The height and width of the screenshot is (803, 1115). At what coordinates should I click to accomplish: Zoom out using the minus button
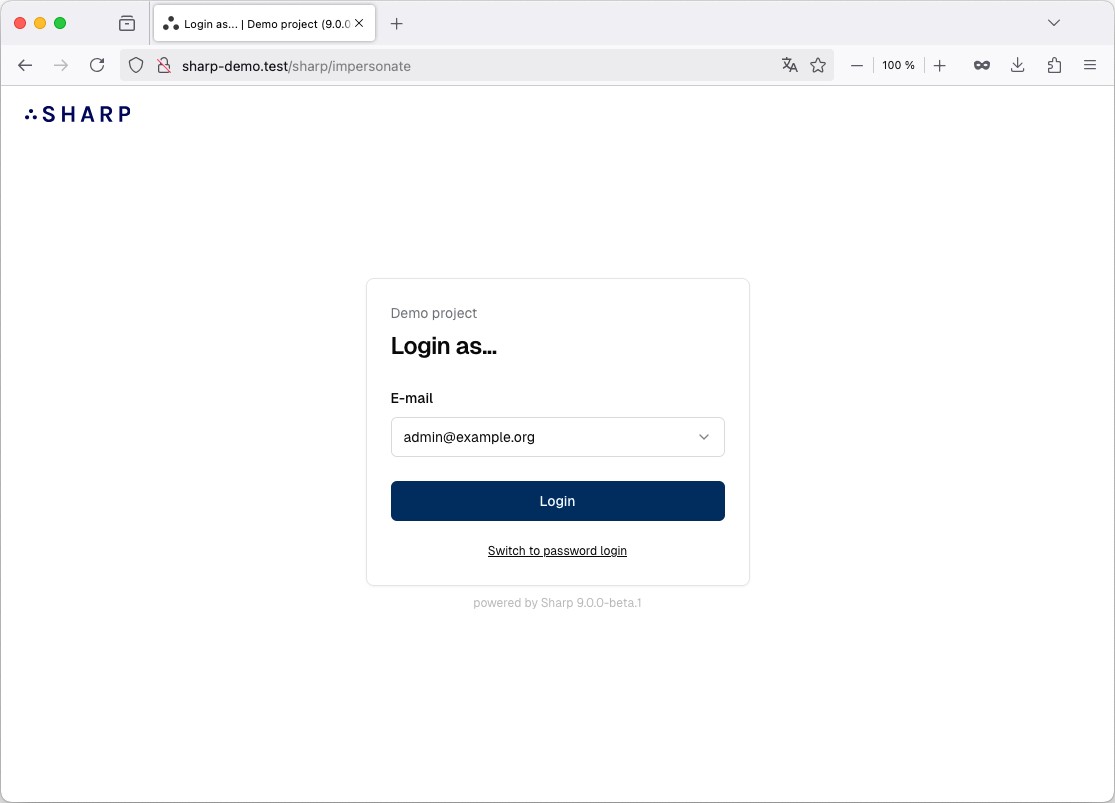(857, 65)
